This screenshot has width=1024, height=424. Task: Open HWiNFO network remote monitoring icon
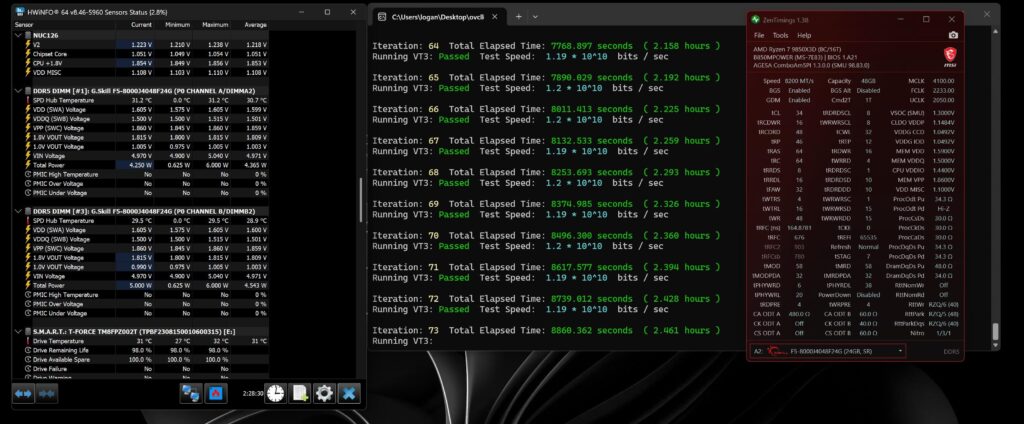191,393
